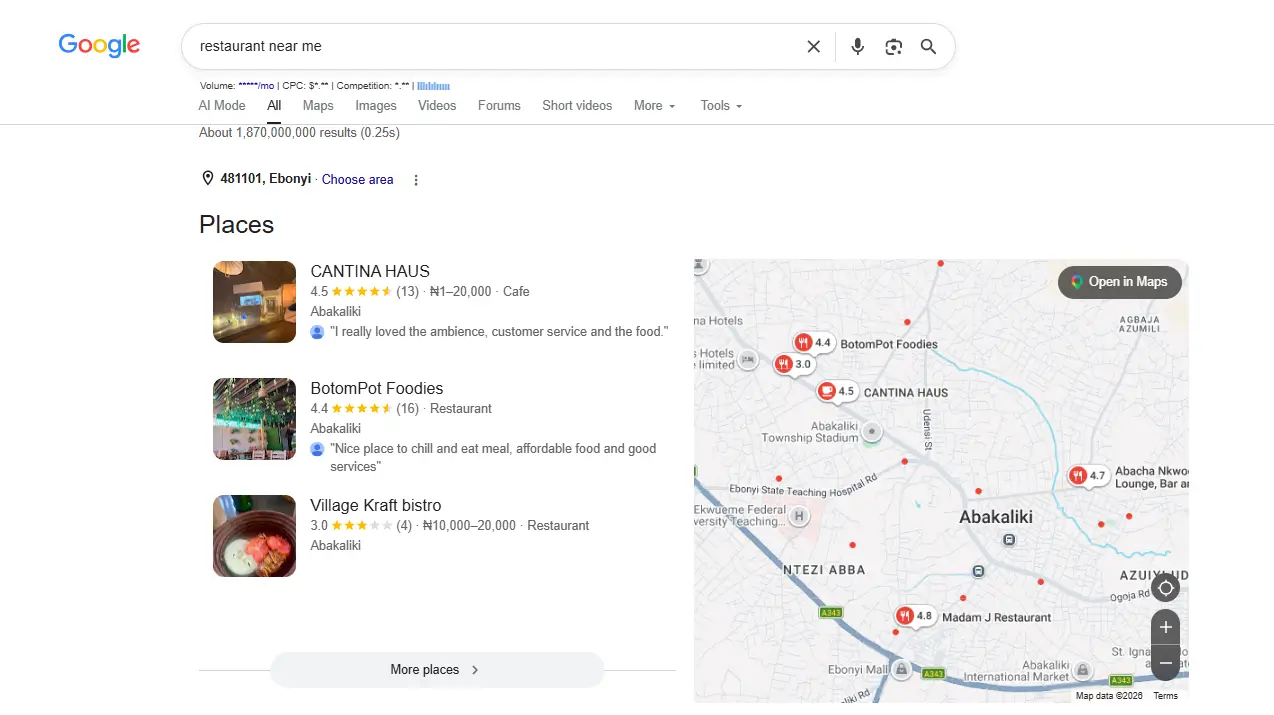Screen dimensions: 1274x715
Task: Expand the Tools dropdown
Action: 721,105
